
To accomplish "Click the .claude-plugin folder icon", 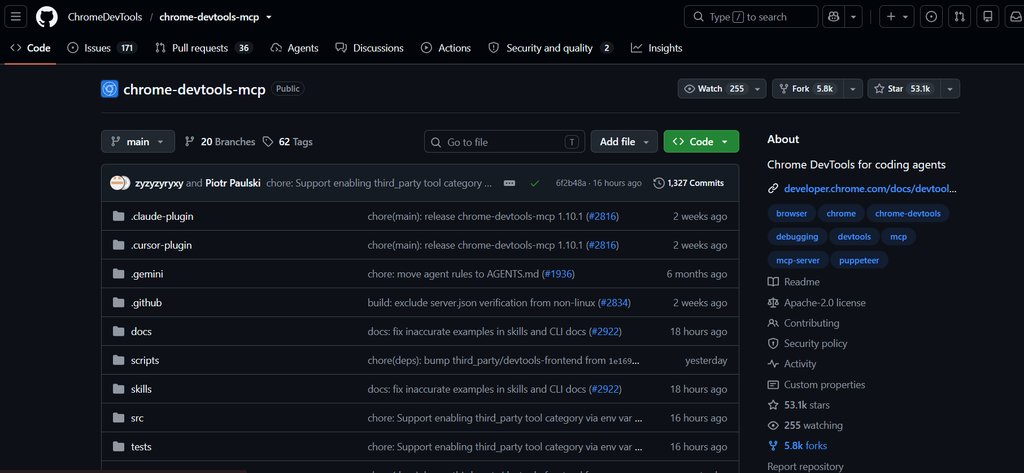I will click(x=118, y=216).
